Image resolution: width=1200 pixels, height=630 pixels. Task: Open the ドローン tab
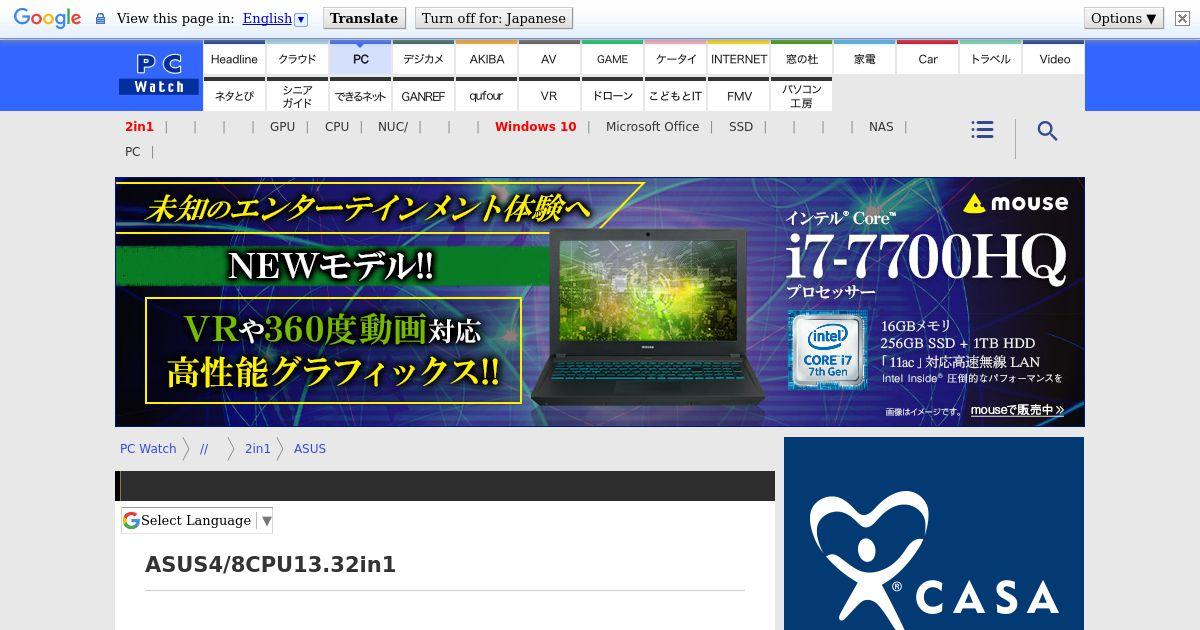click(x=612, y=95)
